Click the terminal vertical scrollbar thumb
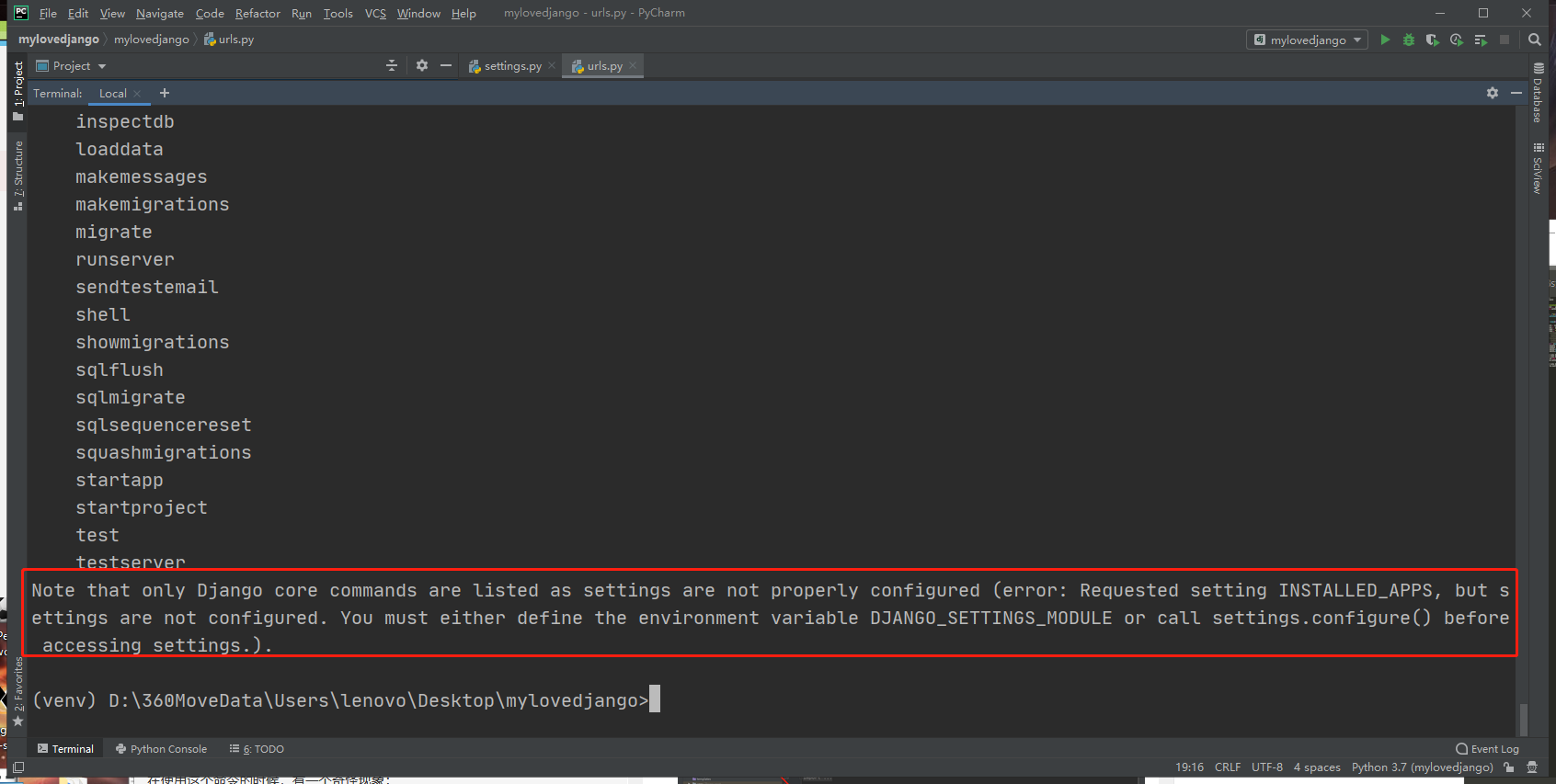 (x=1523, y=719)
